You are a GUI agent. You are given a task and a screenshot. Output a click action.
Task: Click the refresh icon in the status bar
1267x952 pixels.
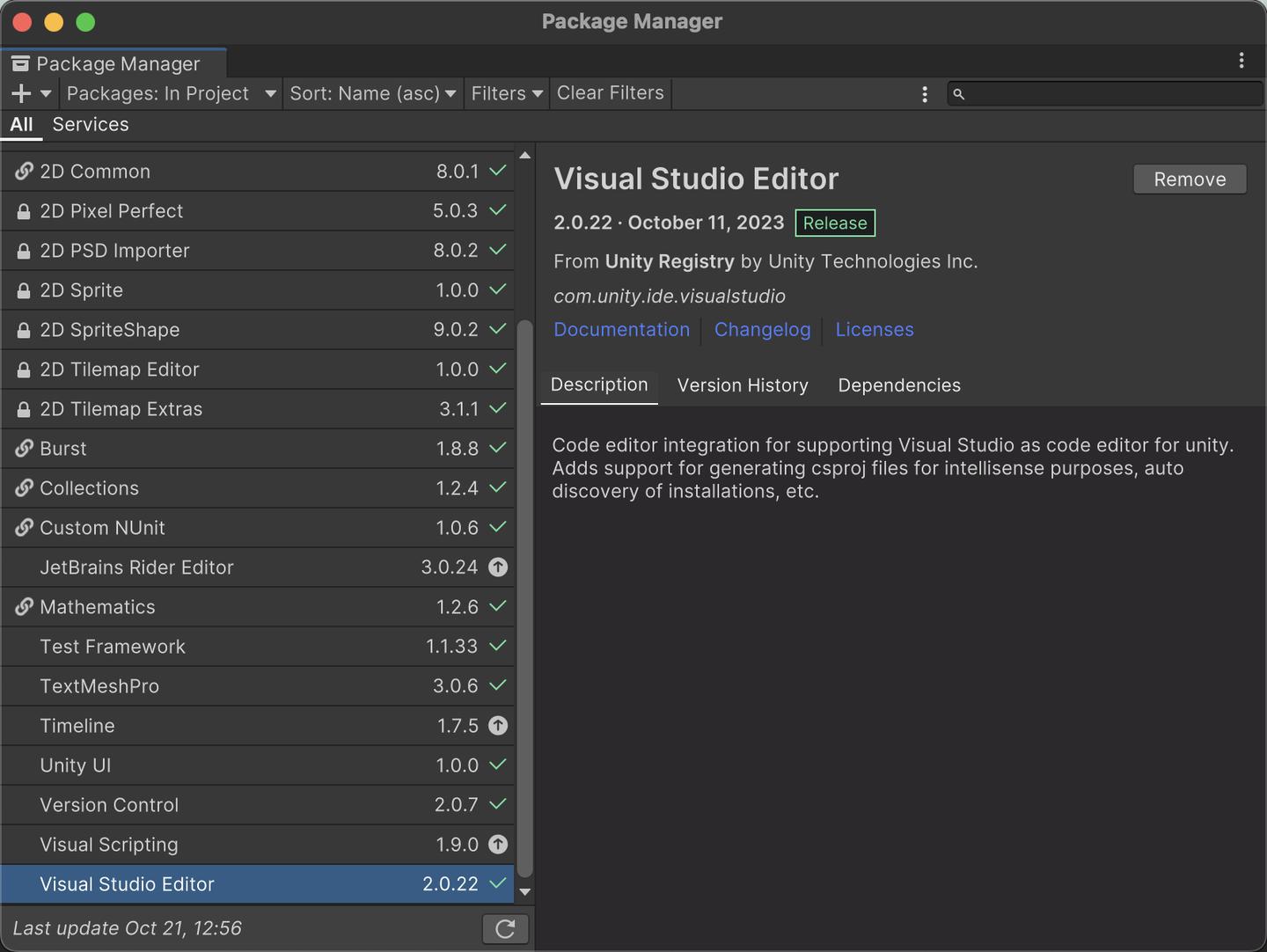point(505,928)
